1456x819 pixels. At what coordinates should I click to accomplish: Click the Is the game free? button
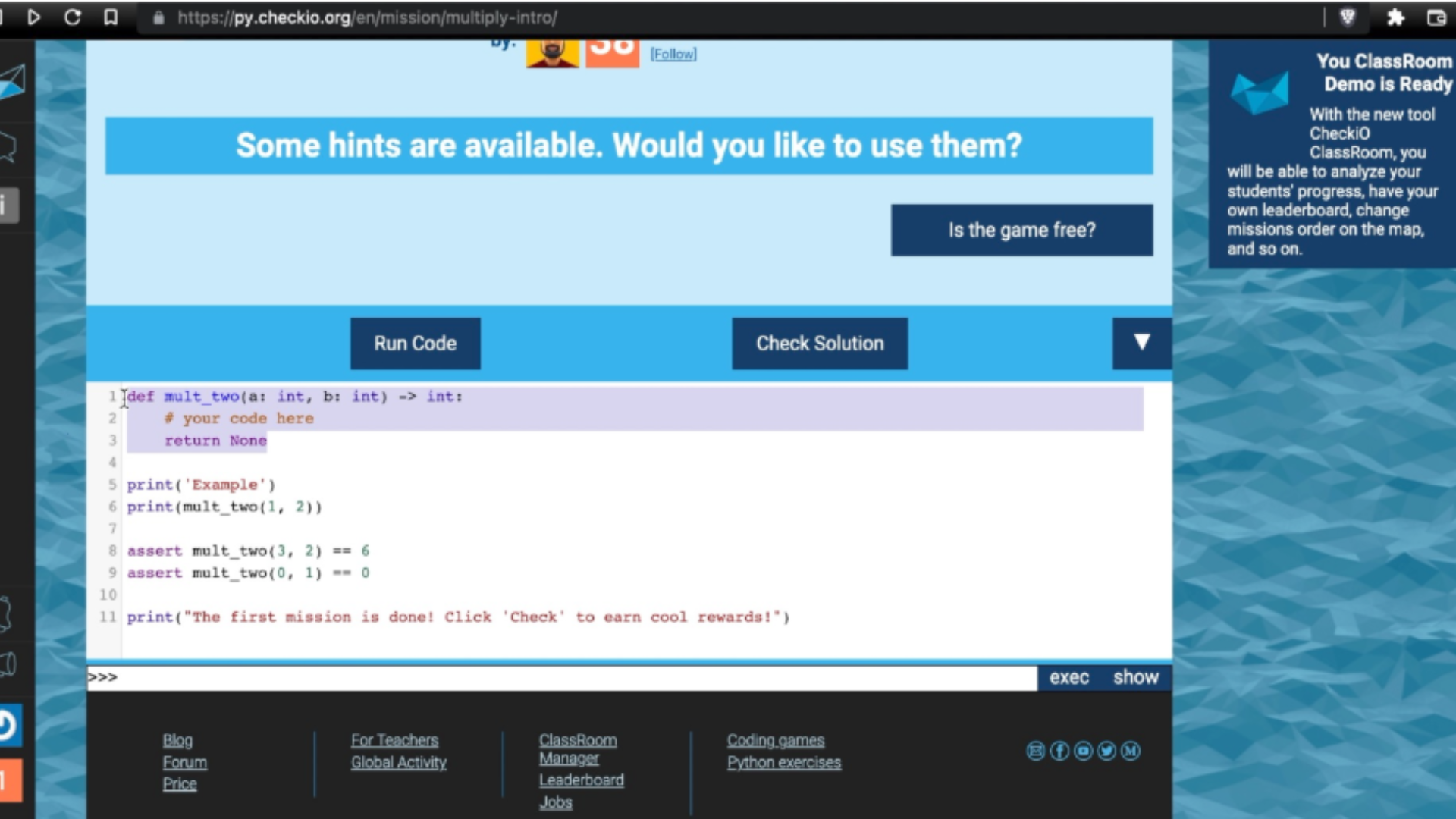pos(1021,230)
